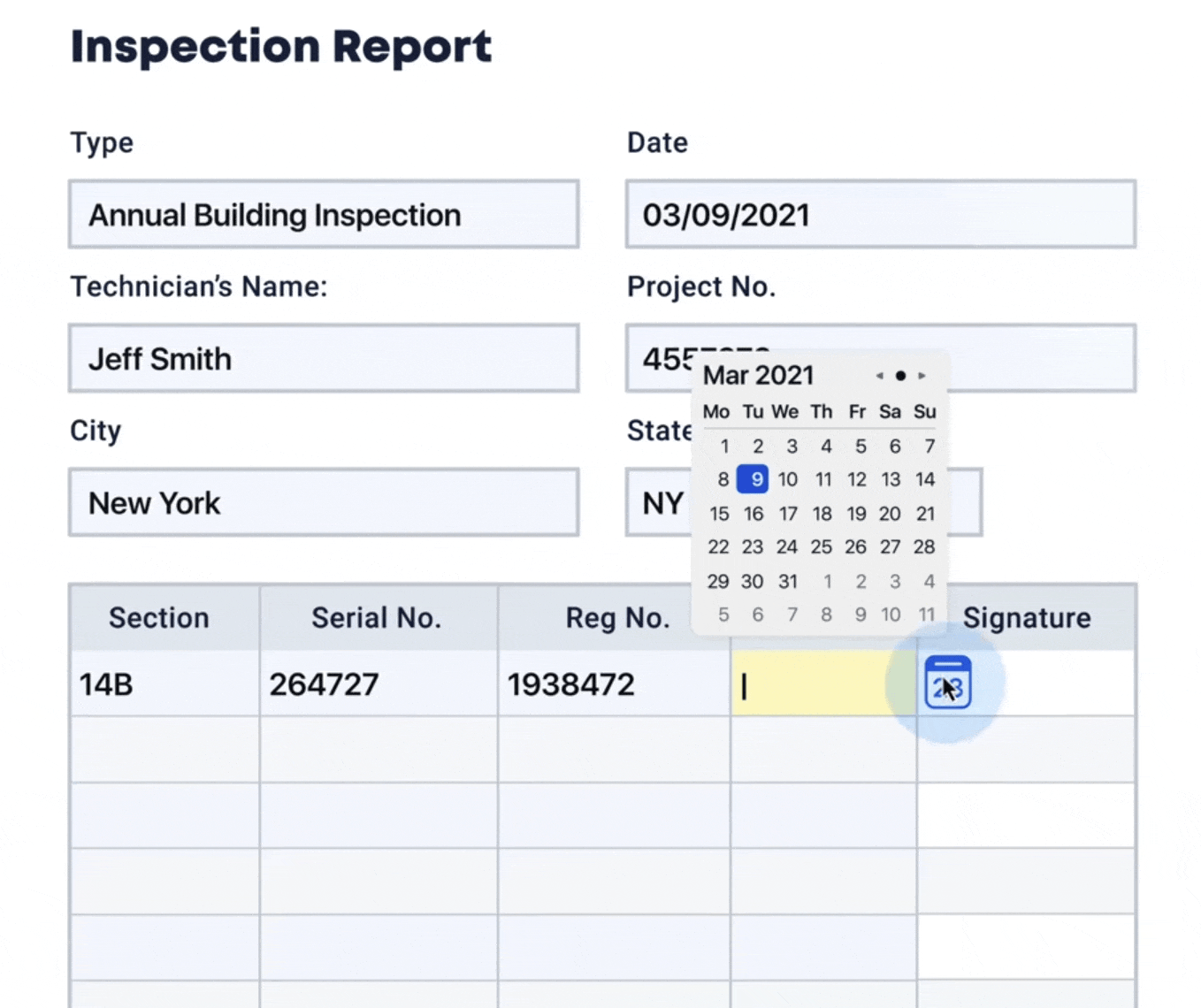This screenshot has width=1201, height=1008.
Task: Pick March 15 in the calendar popup
Action: pyautogui.click(x=719, y=514)
